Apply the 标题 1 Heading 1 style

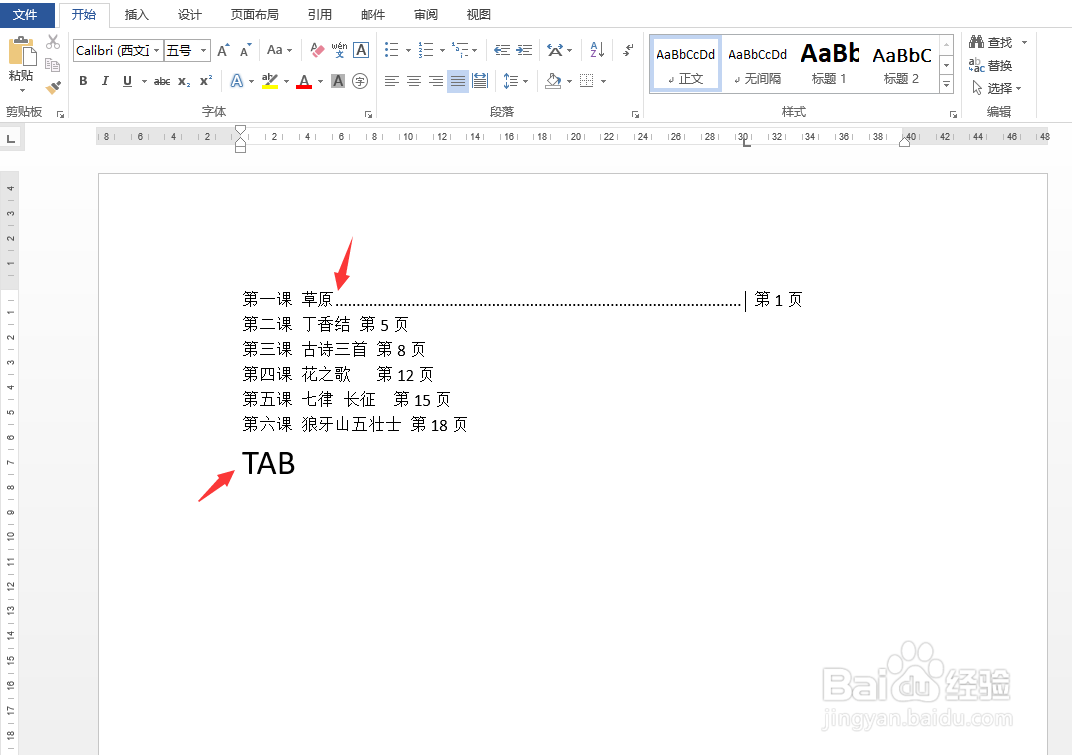[829, 64]
